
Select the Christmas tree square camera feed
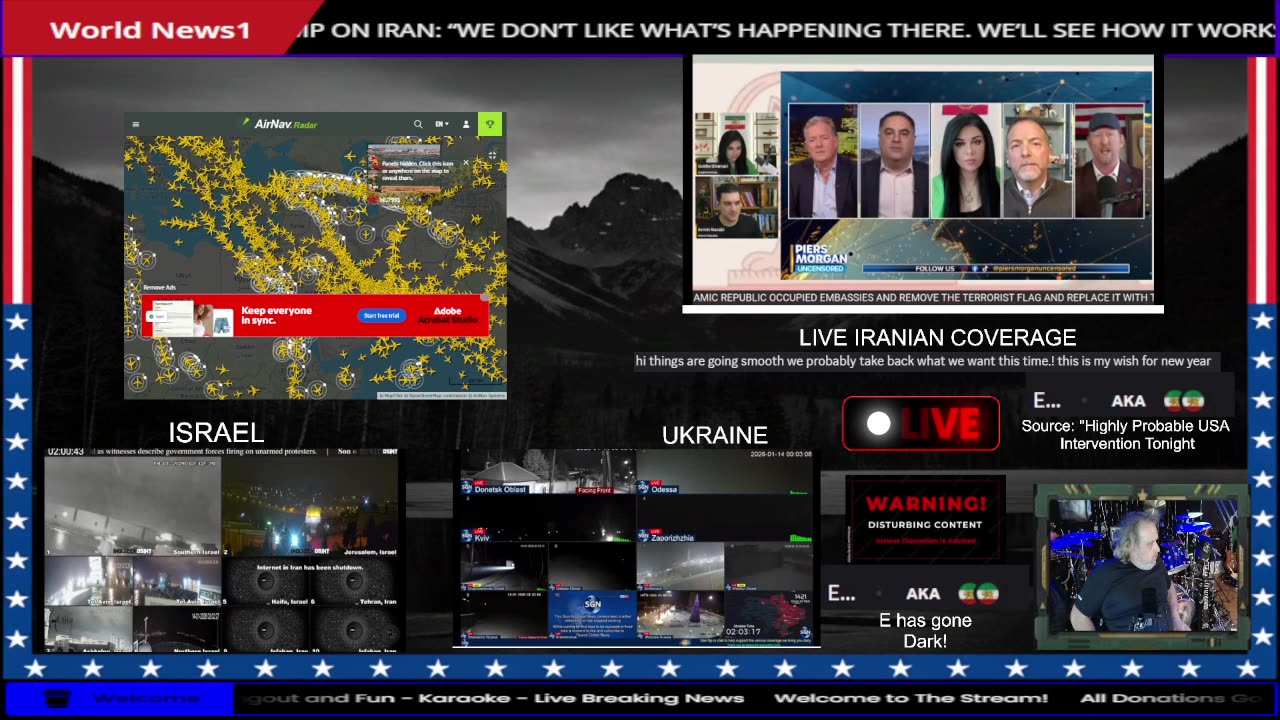(680, 615)
